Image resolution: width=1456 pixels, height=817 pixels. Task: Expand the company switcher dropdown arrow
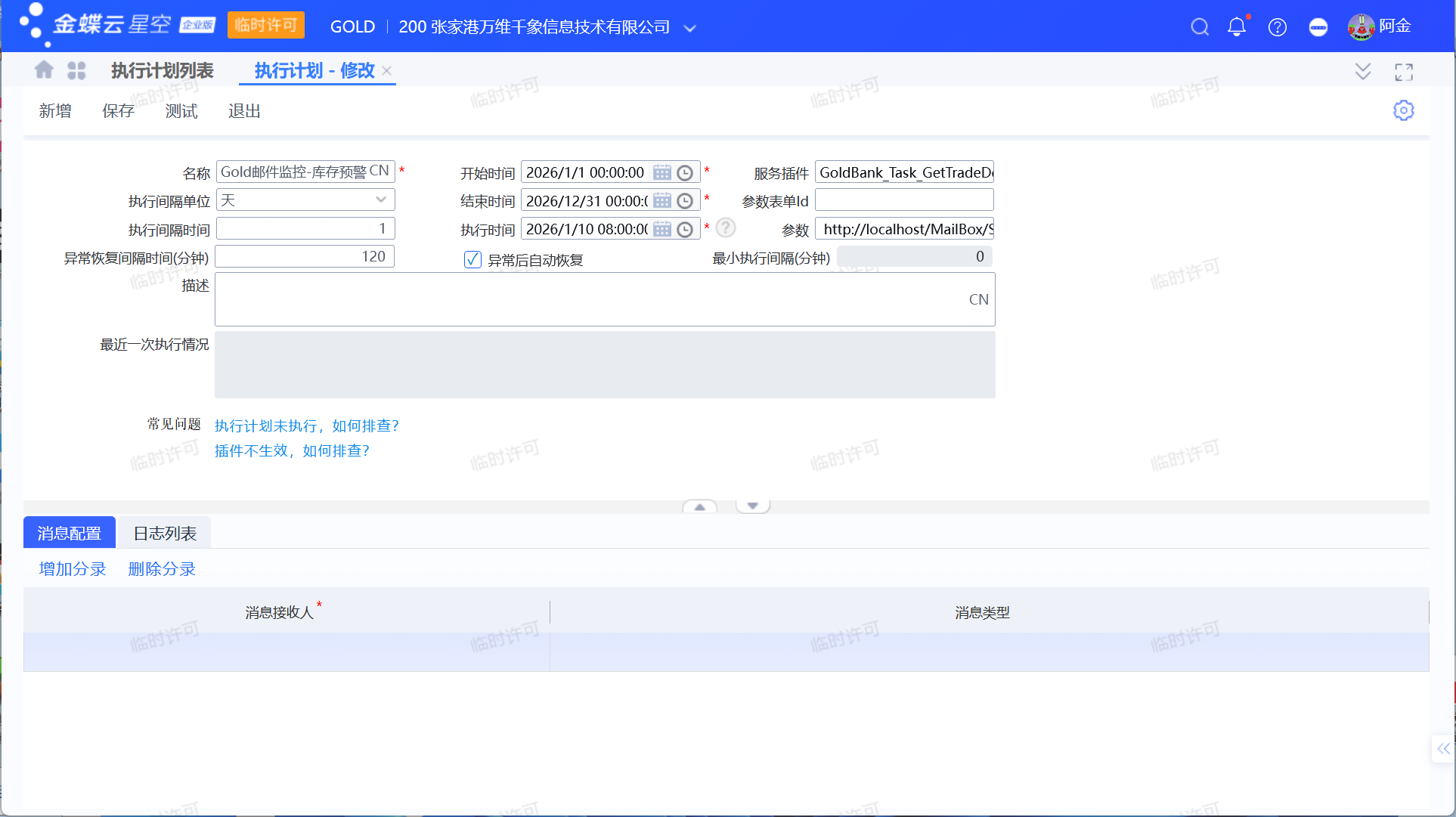[x=689, y=28]
